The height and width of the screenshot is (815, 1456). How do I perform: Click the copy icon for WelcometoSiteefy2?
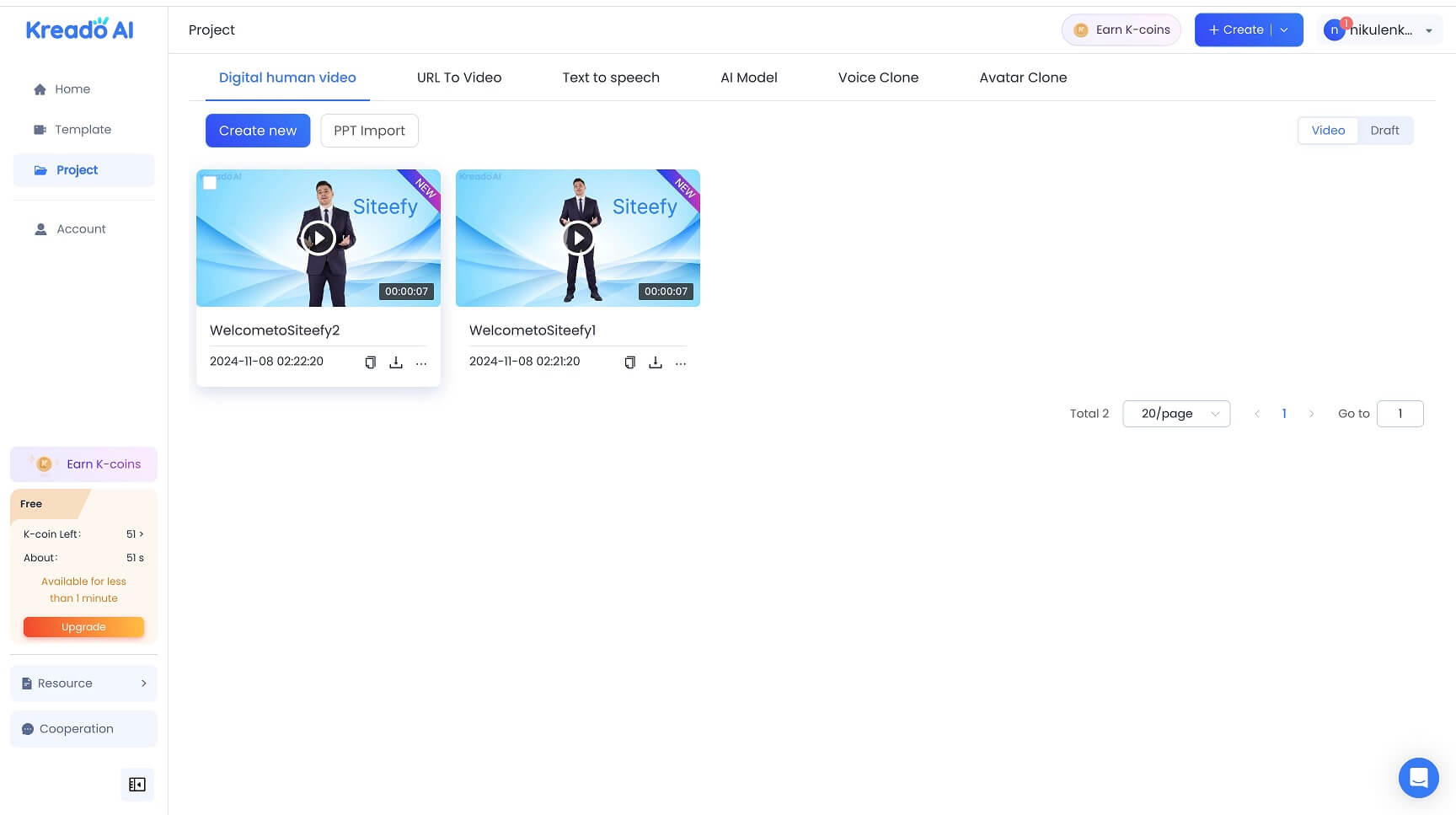click(370, 362)
